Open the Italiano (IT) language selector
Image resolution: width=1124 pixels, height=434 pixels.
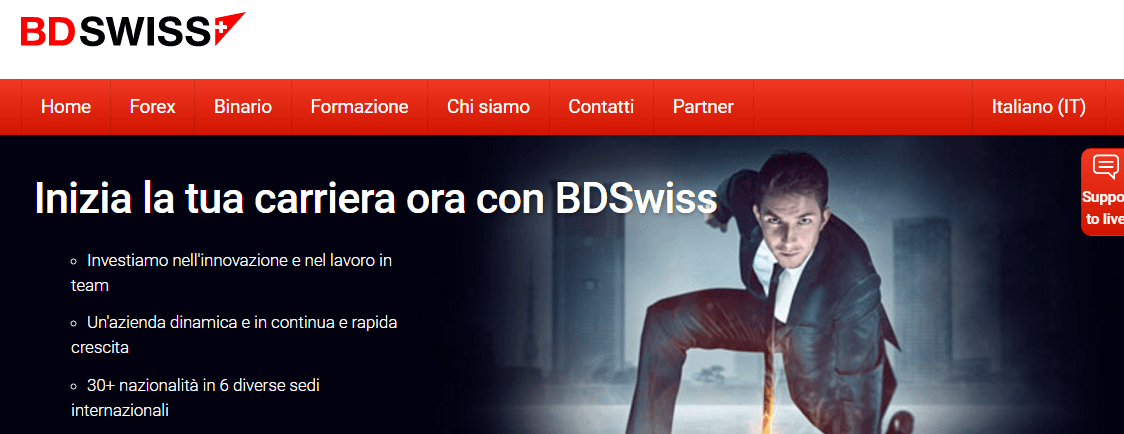1039,107
